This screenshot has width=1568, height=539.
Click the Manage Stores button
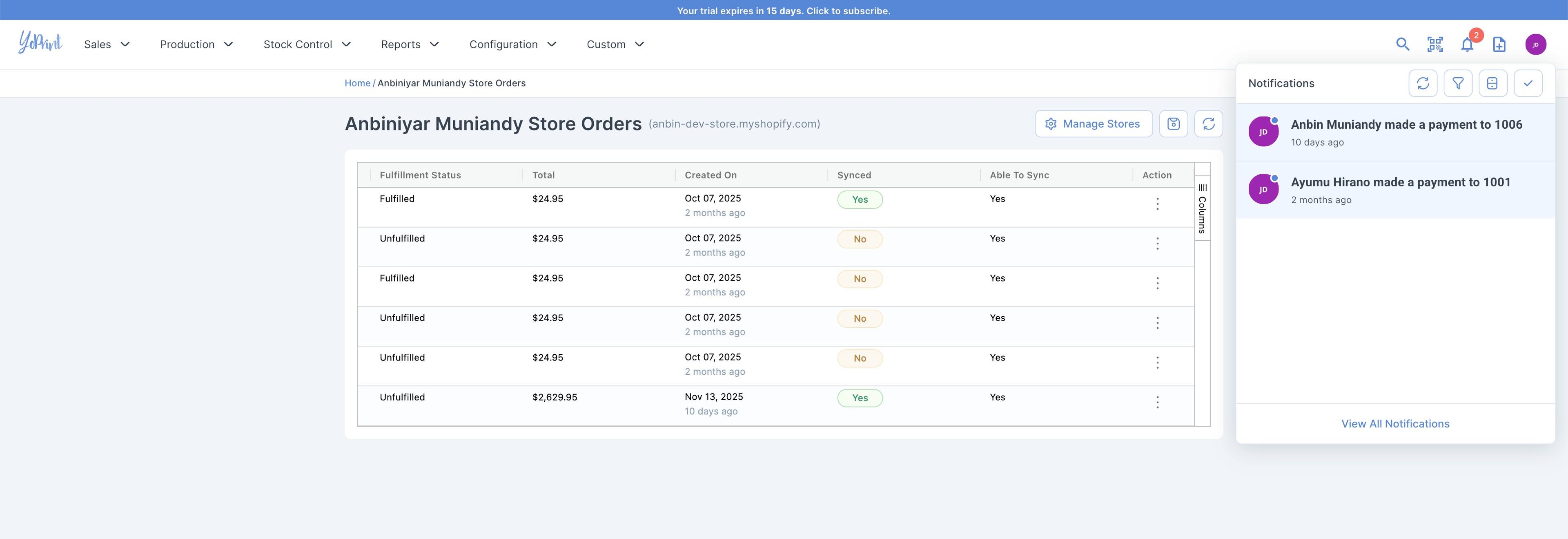click(1093, 124)
